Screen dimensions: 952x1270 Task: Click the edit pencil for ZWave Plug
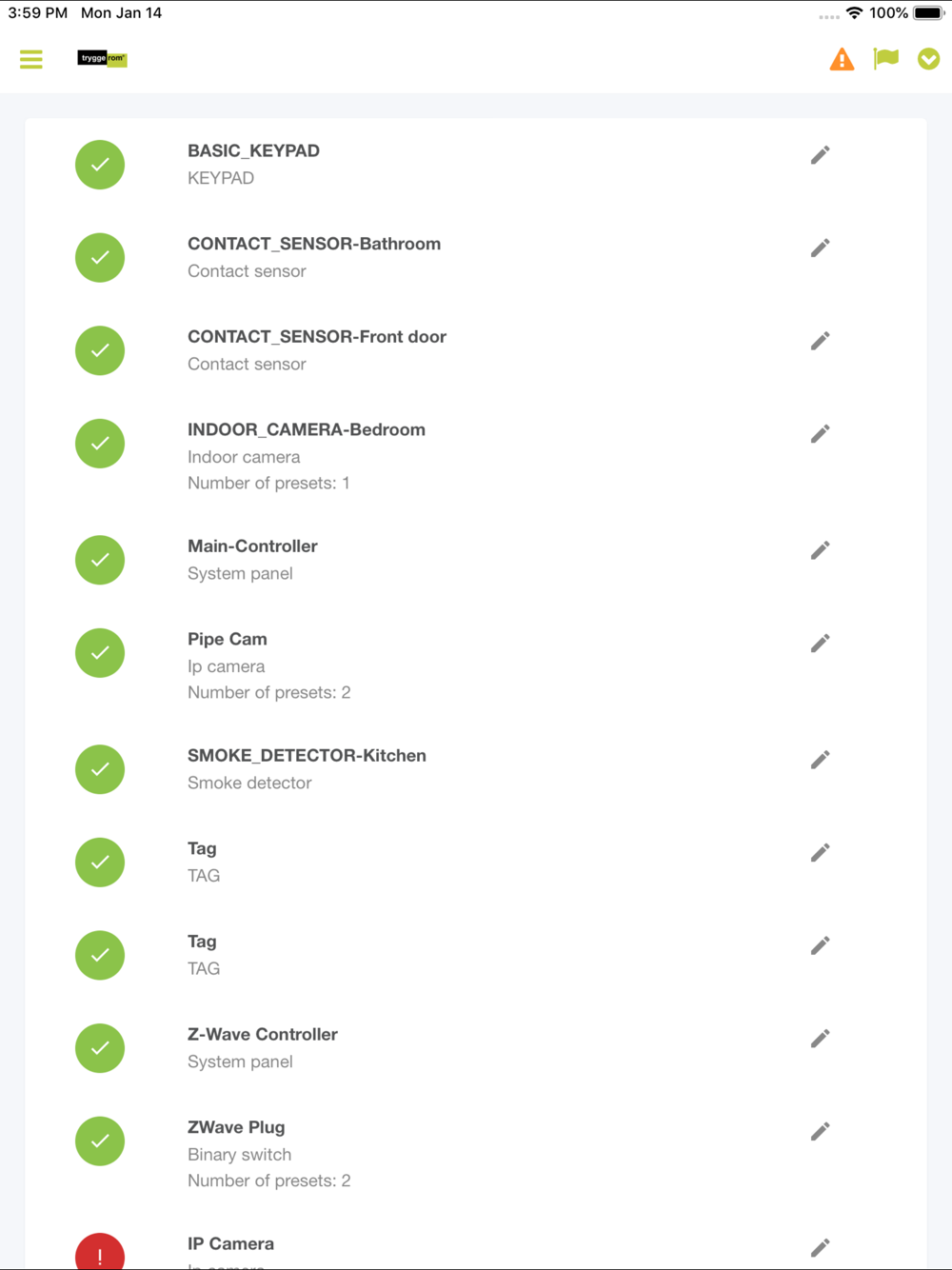(820, 1131)
